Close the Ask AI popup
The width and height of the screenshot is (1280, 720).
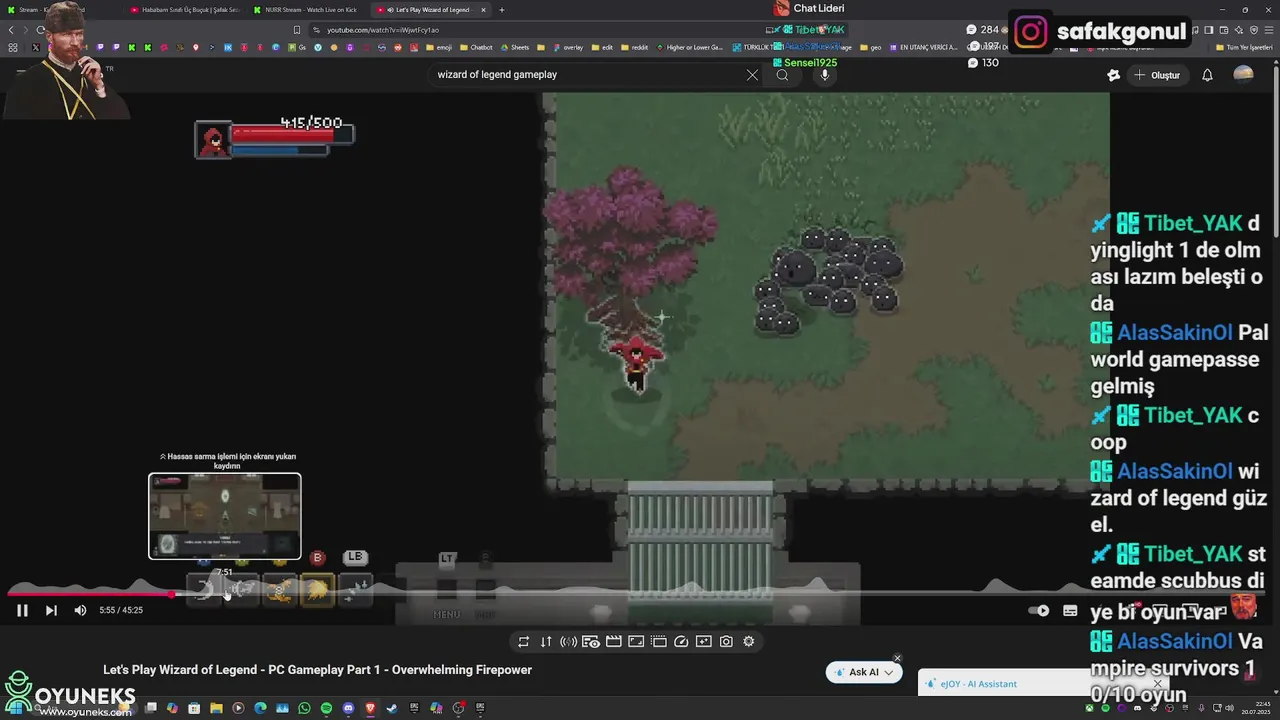pyautogui.click(x=897, y=658)
